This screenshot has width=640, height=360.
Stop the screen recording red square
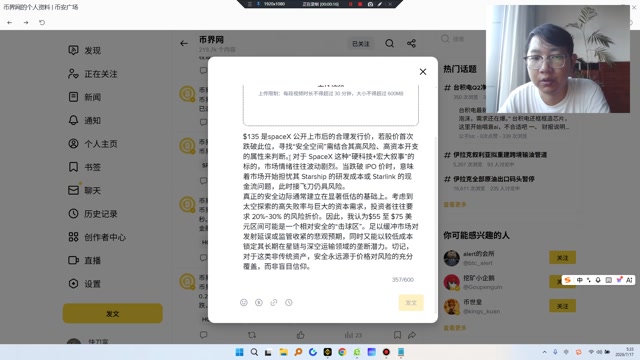coord(360,4)
